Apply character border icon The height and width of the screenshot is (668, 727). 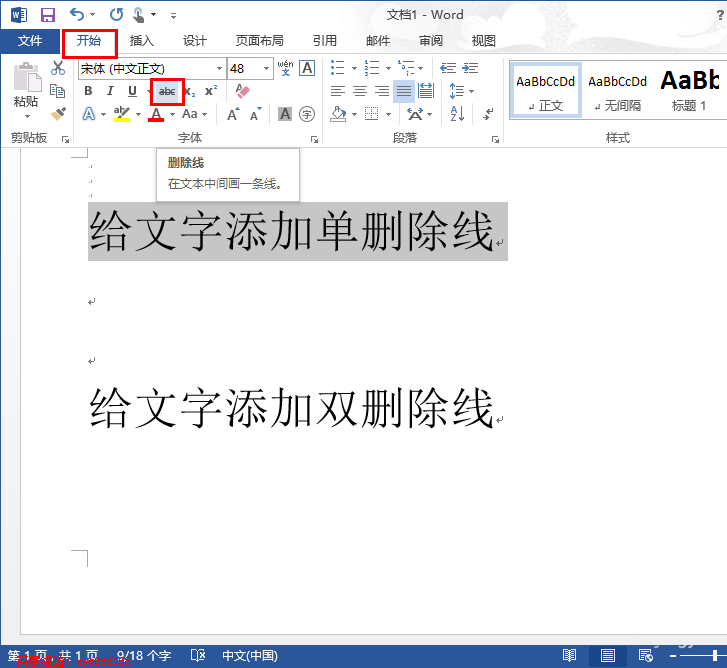[x=307, y=68]
